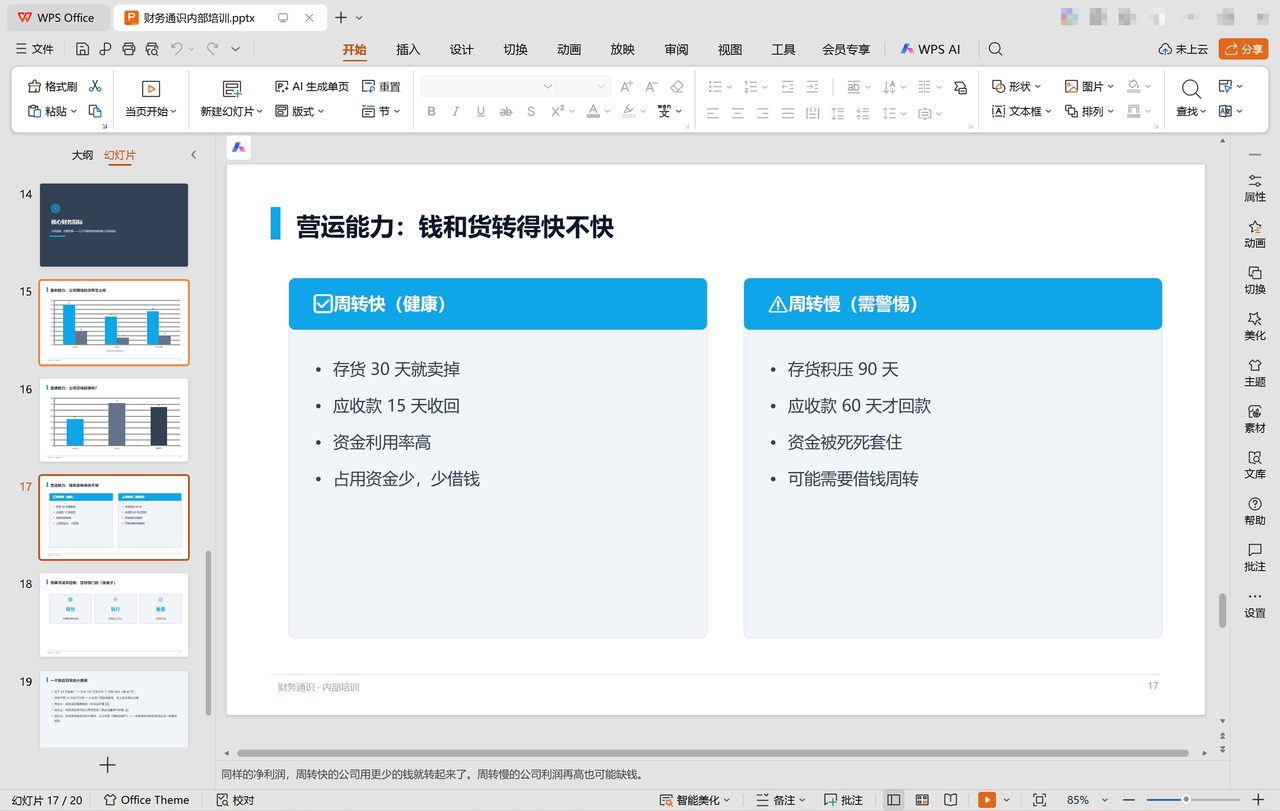Click the print icon in quick toolbar
Screen dimensions: 1280x811
tap(128, 49)
